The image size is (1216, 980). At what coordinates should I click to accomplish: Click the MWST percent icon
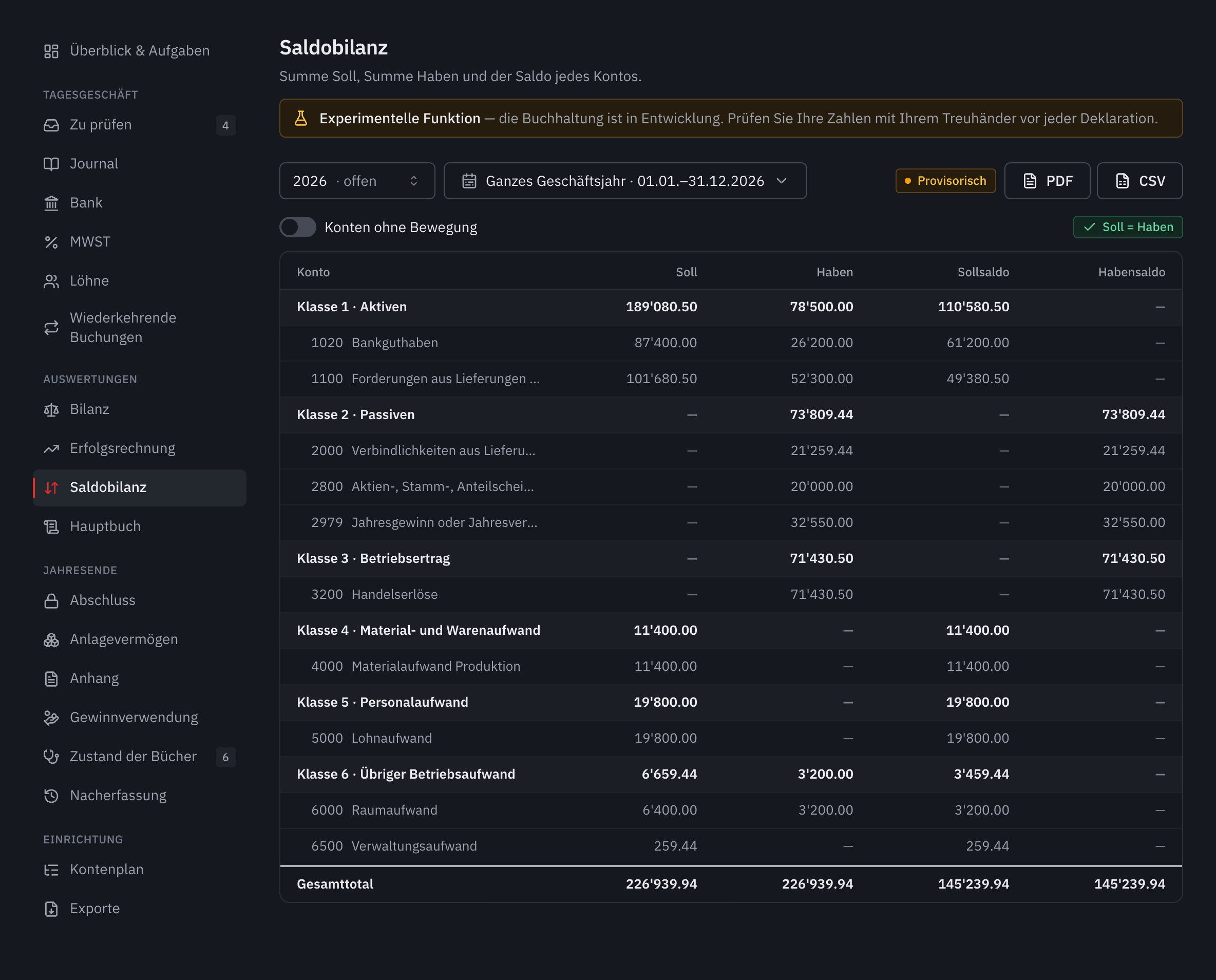51,242
